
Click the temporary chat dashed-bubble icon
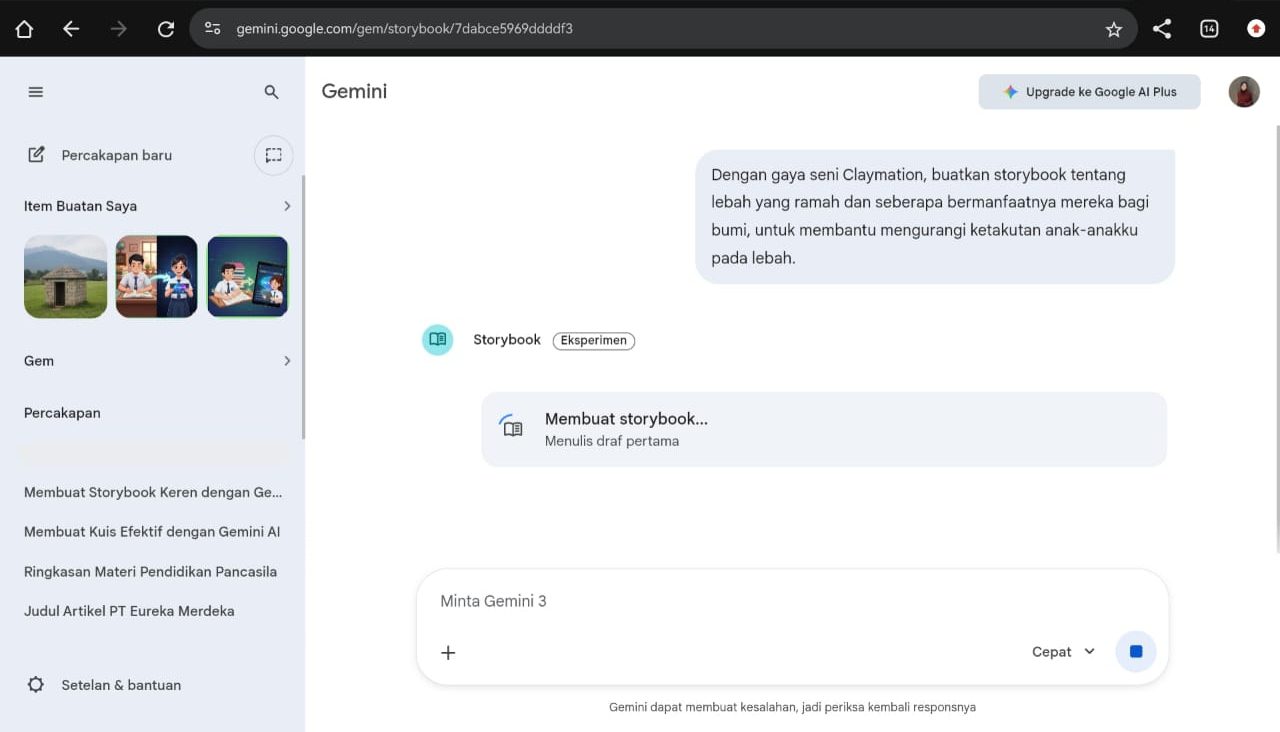click(x=273, y=155)
